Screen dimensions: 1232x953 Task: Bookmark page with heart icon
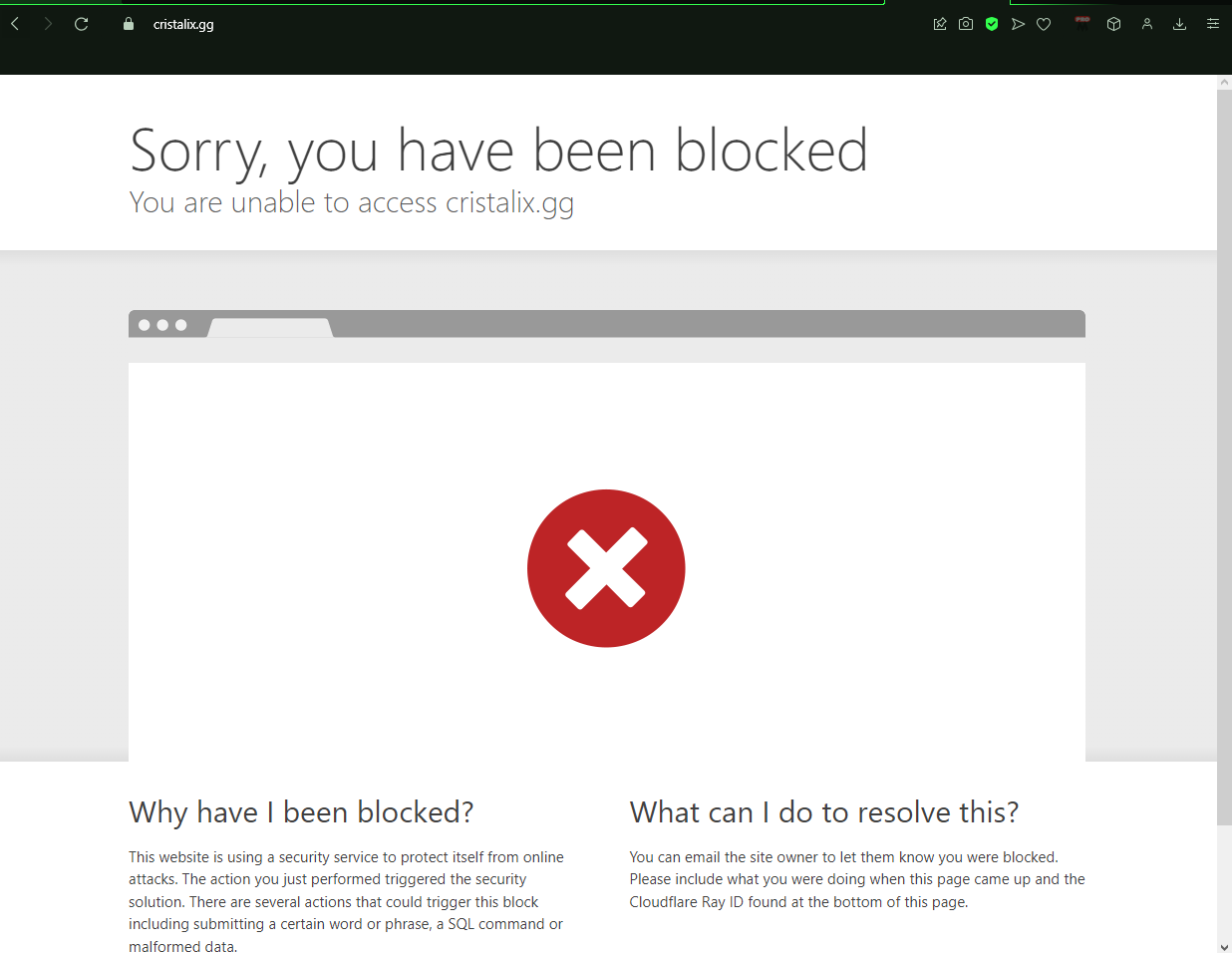point(1044,24)
